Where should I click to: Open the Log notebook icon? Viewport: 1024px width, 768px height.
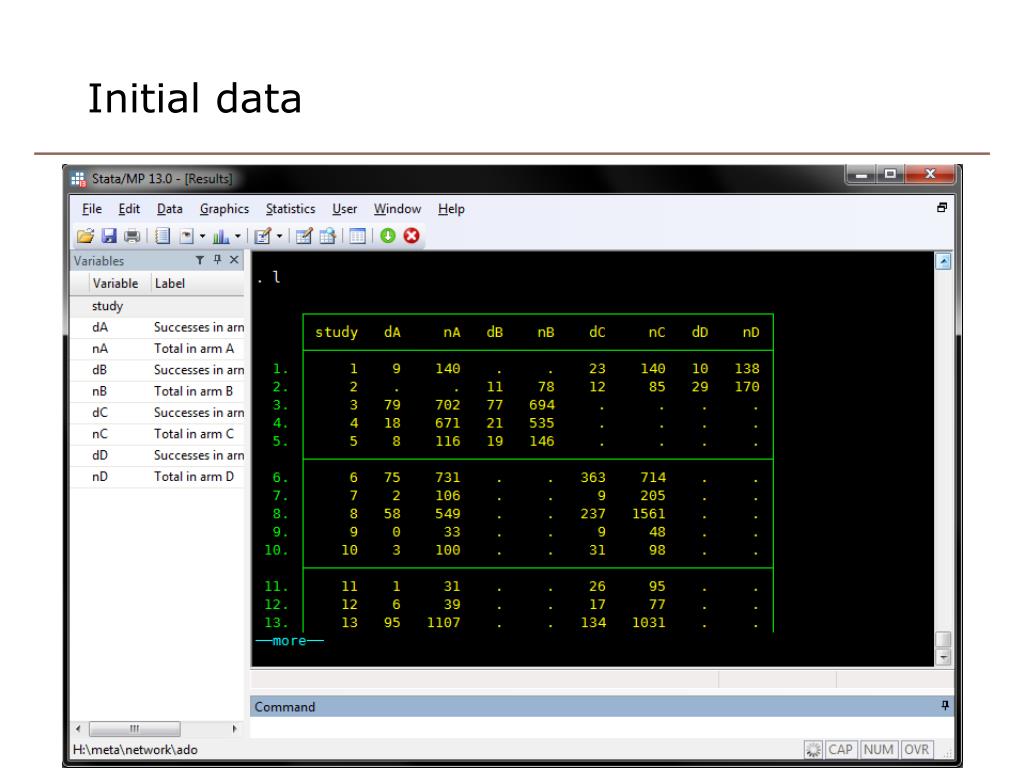[163, 236]
